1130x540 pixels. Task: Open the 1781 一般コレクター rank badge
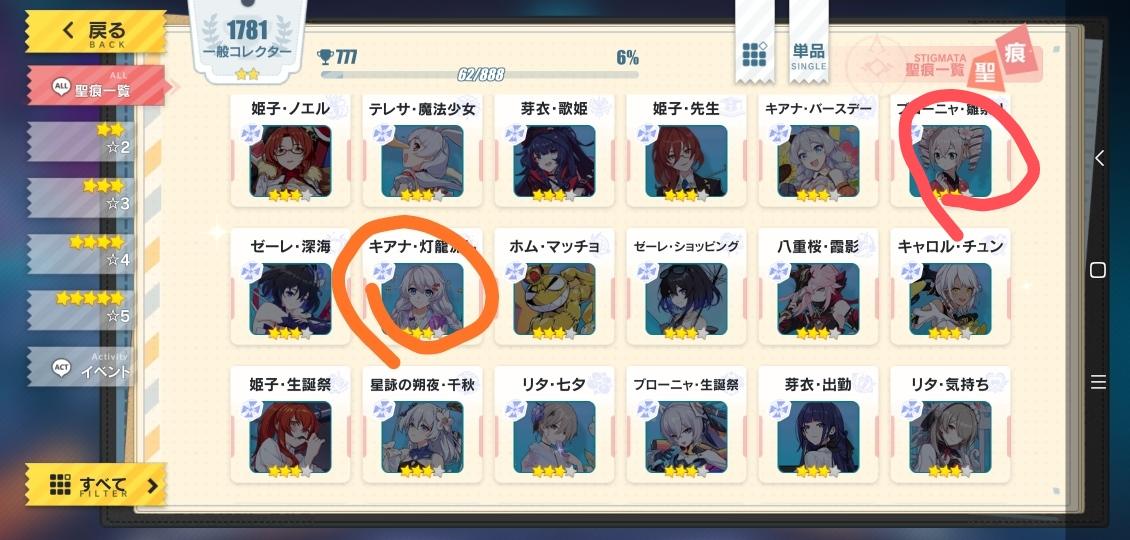tap(247, 41)
